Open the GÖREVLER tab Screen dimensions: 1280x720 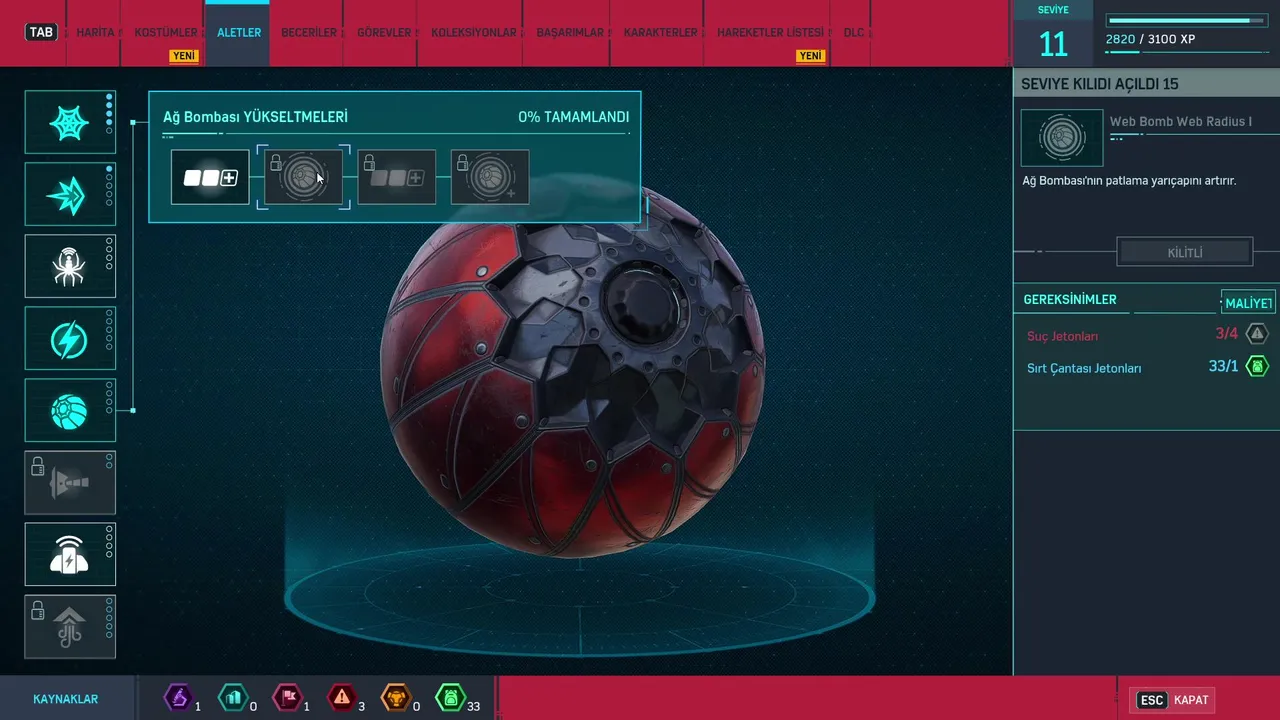pos(384,33)
